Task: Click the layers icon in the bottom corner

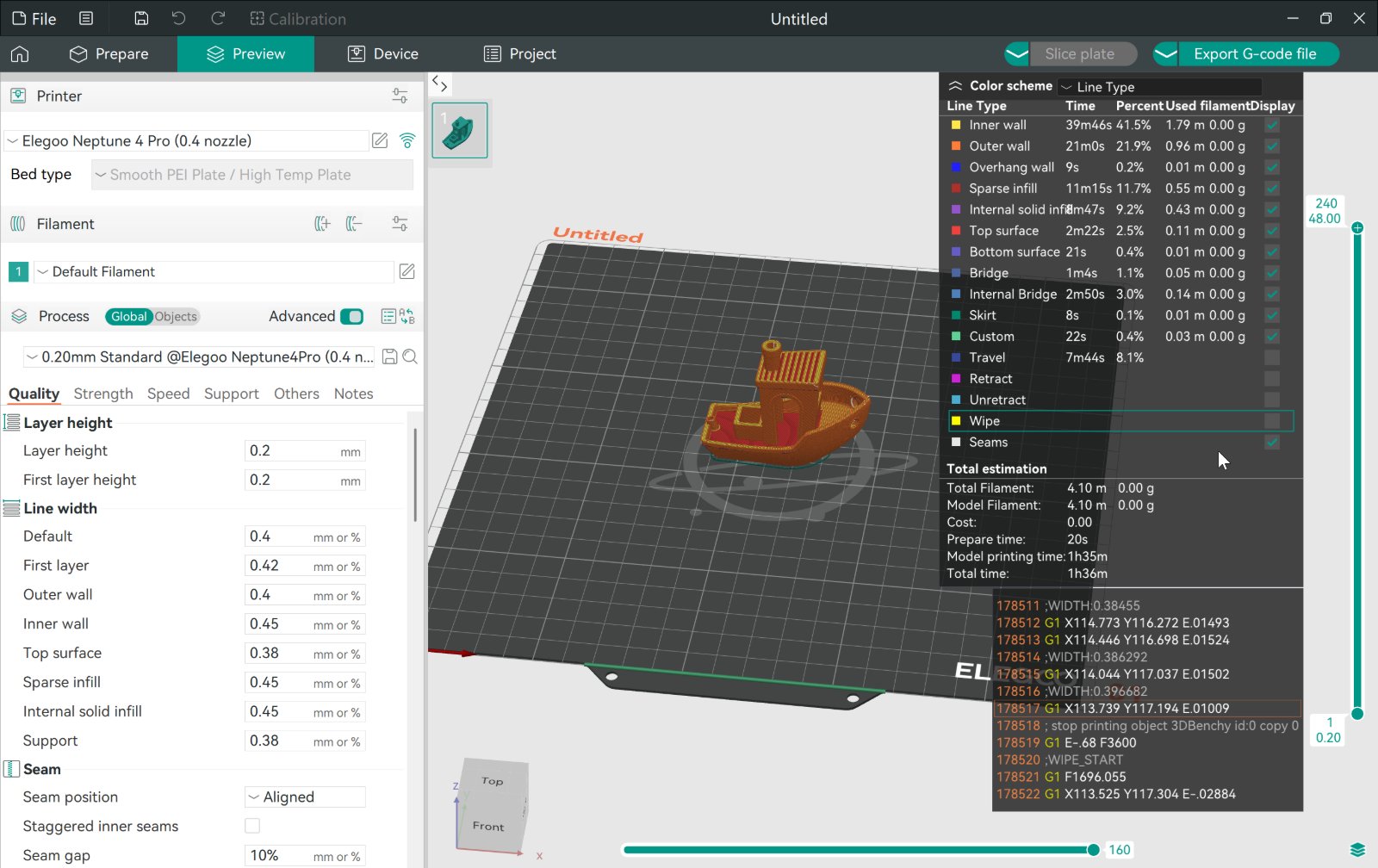Action: [x=1358, y=850]
